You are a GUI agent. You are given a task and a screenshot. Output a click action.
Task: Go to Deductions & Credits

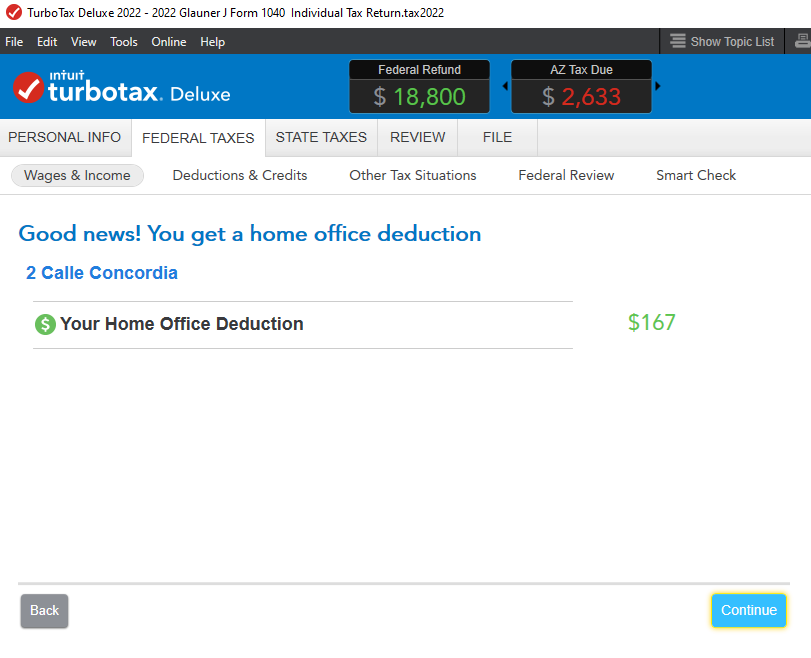coord(240,175)
